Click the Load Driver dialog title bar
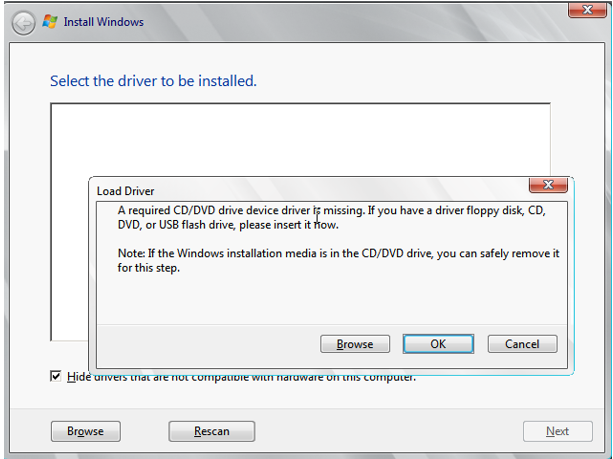 click(x=300, y=189)
